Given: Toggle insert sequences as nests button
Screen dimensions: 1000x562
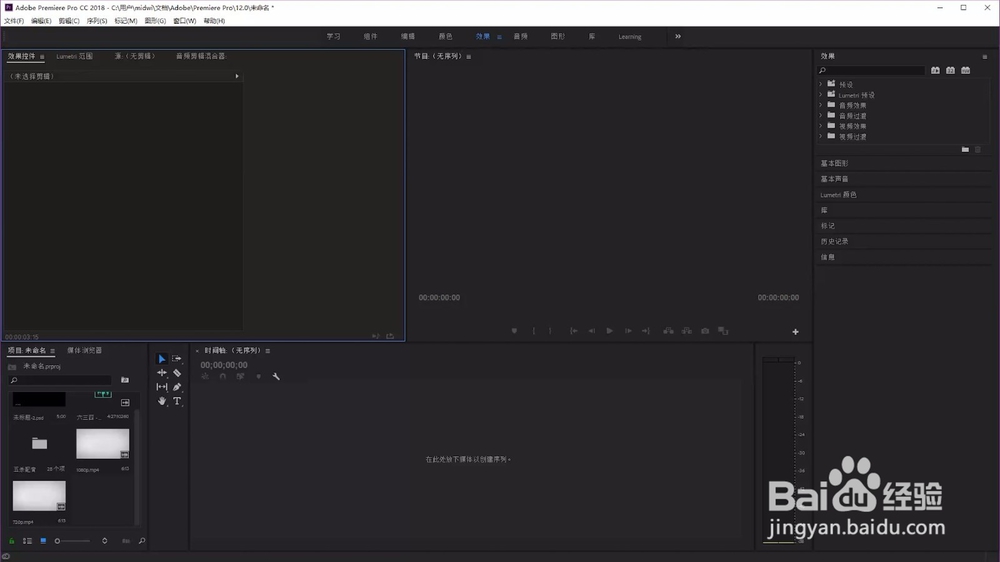Looking at the screenshot, I should tap(205, 376).
